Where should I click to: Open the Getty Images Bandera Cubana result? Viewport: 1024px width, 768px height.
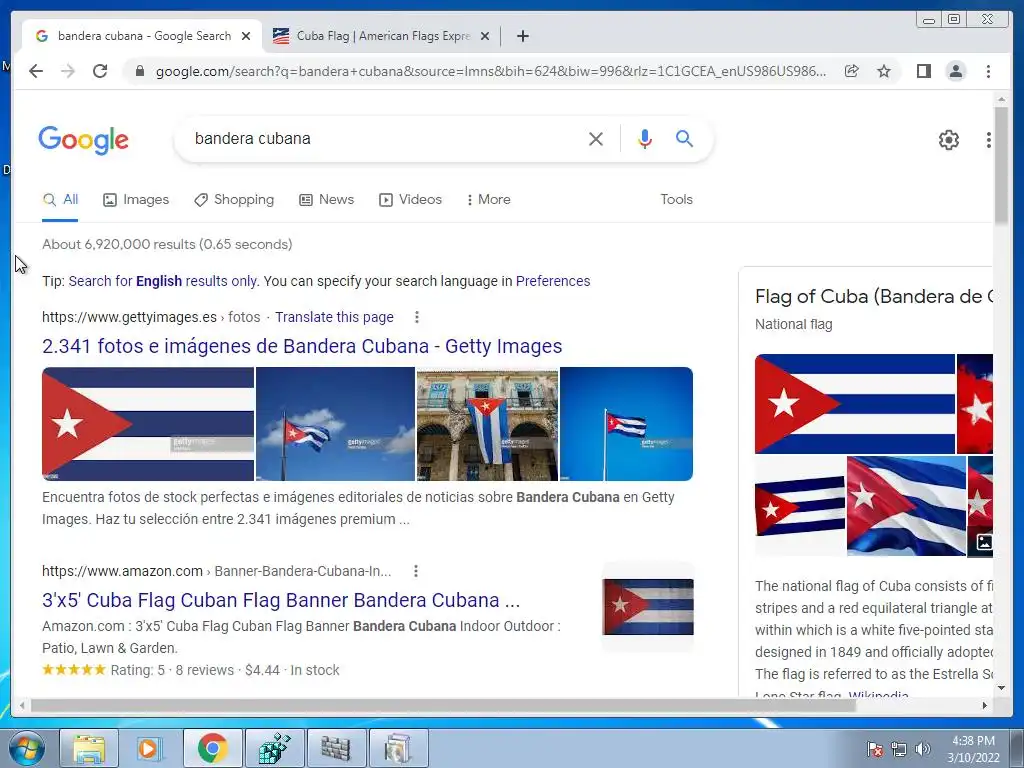[302, 346]
